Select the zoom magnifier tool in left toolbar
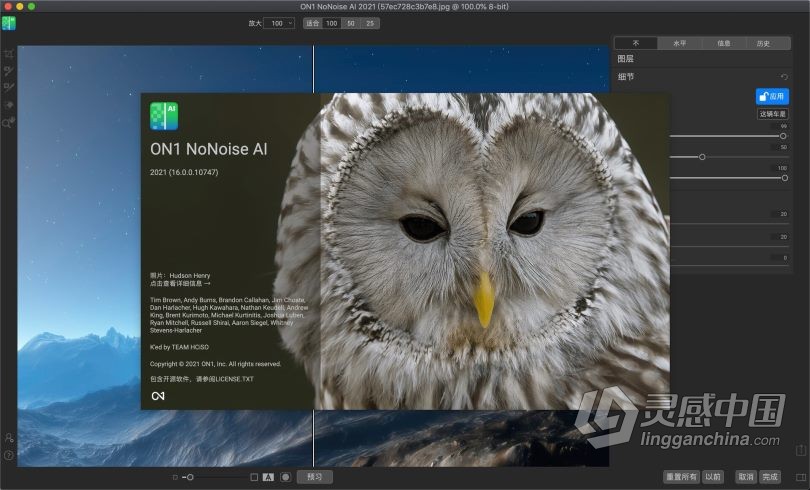Viewport: 810px width, 490px height. click(9, 122)
